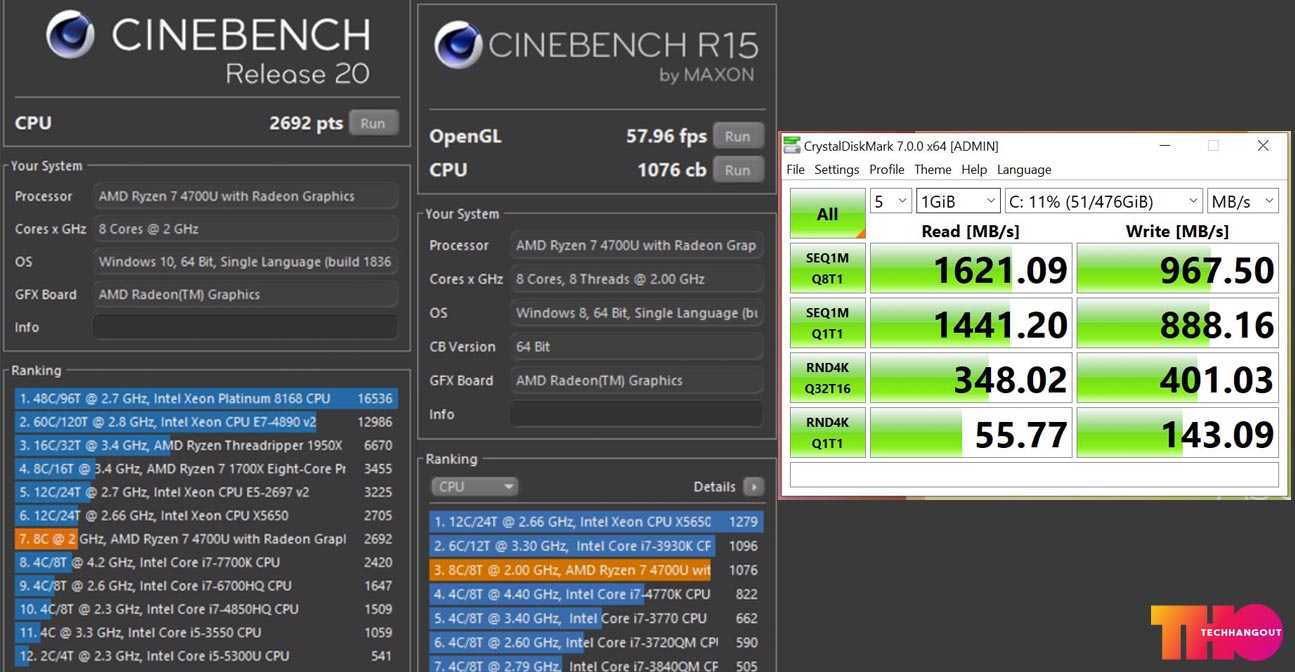Select the Threadripper 1950X ranking row
Image resolution: width=1295 pixels, height=672 pixels.
click(x=204, y=445)
